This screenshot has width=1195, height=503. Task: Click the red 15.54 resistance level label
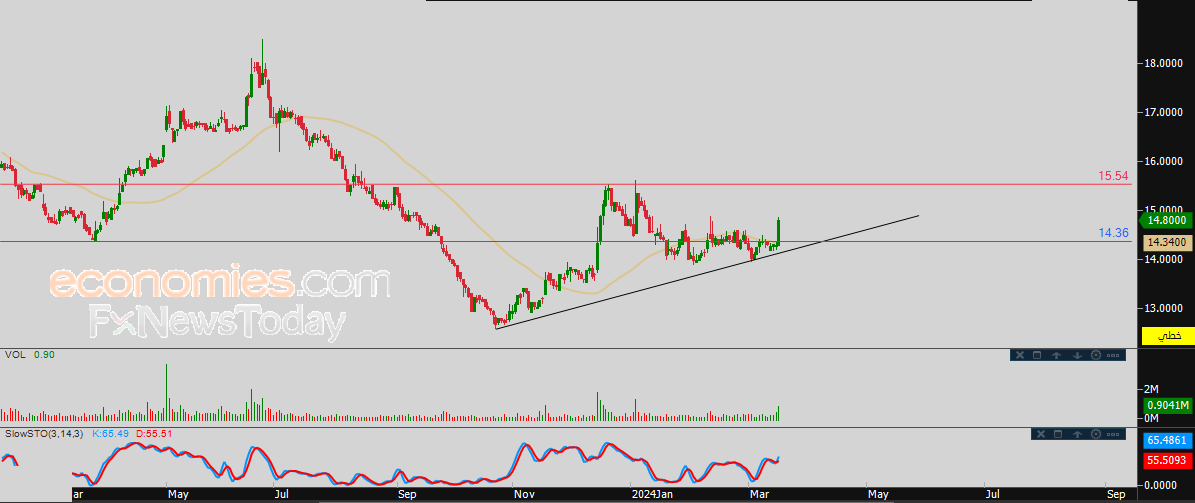click(1113, 176)
